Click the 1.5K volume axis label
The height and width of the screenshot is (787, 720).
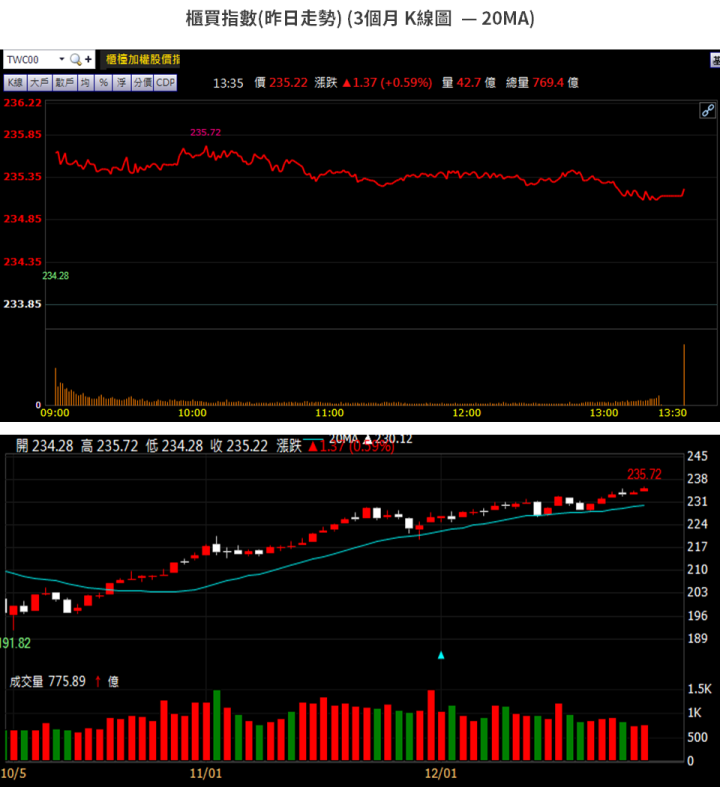699,689
